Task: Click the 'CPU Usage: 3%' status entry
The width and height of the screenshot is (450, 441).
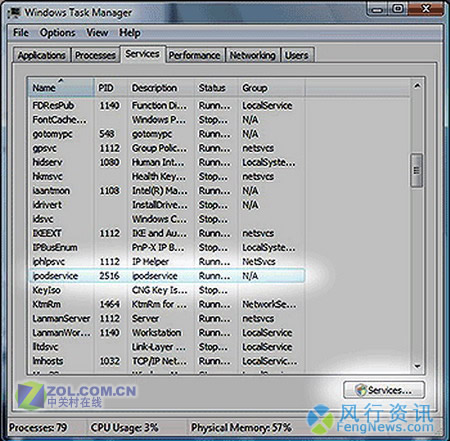Action: pyautogui.click(x=124, y=427)
